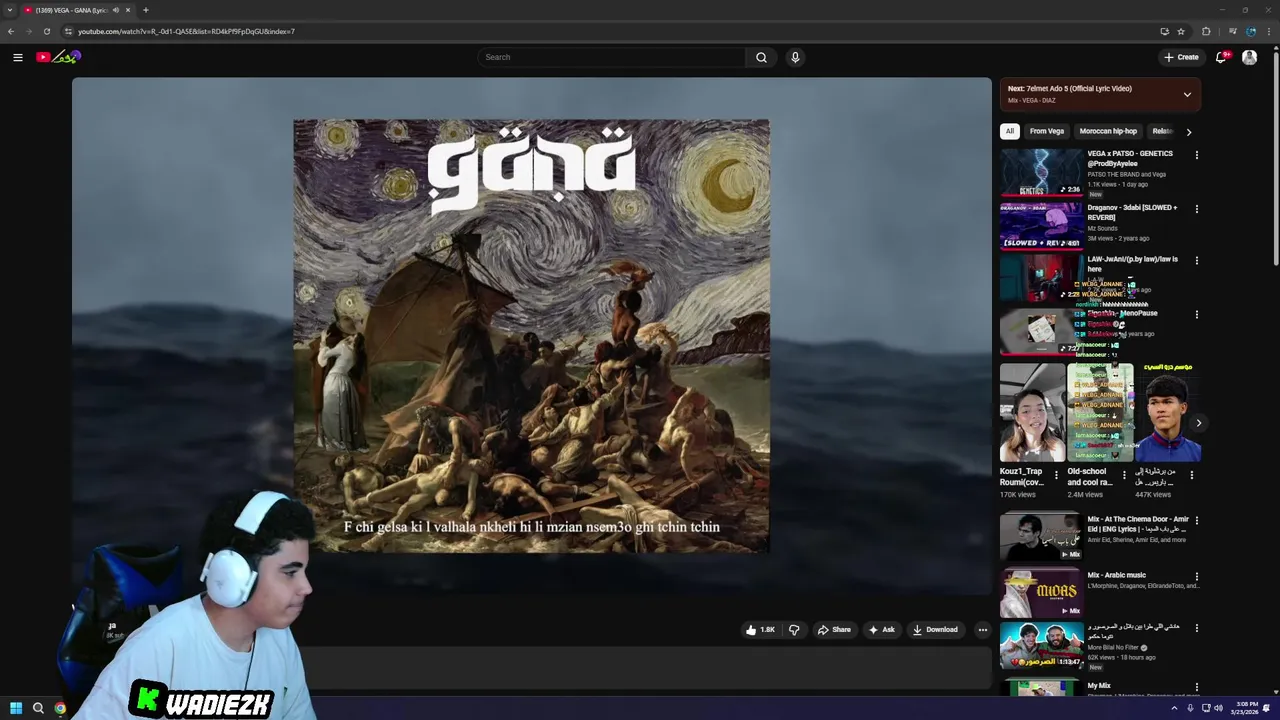The height and width of the screenshot is (720, 1280).
Task: Open the notifications bell
Action: pos(1221,57)
